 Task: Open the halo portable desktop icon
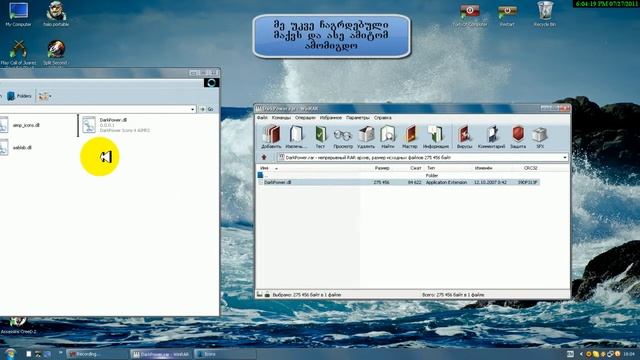pyautogui.click(x=56, y=14)
